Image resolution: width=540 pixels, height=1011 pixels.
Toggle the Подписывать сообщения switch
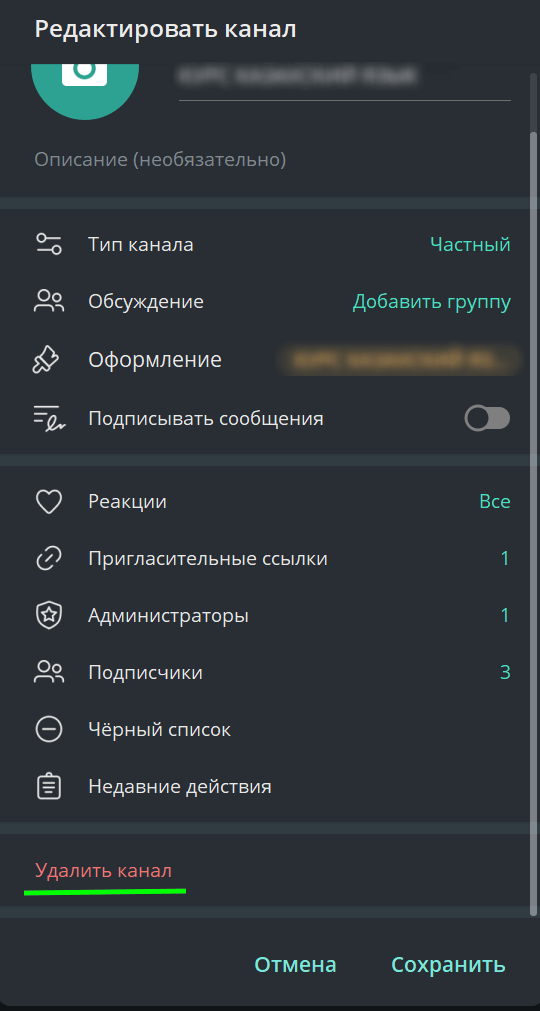tap(487, 418)
